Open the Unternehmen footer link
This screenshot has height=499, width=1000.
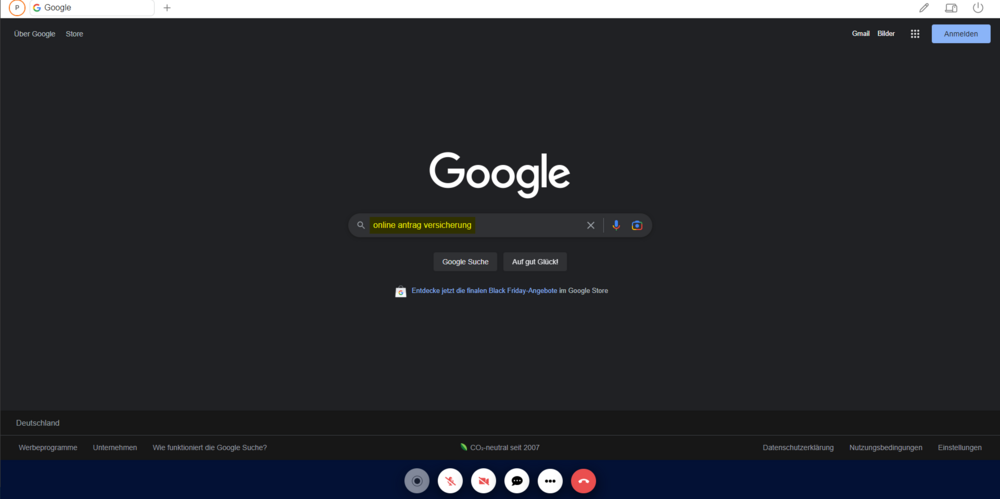coord(115,447)
